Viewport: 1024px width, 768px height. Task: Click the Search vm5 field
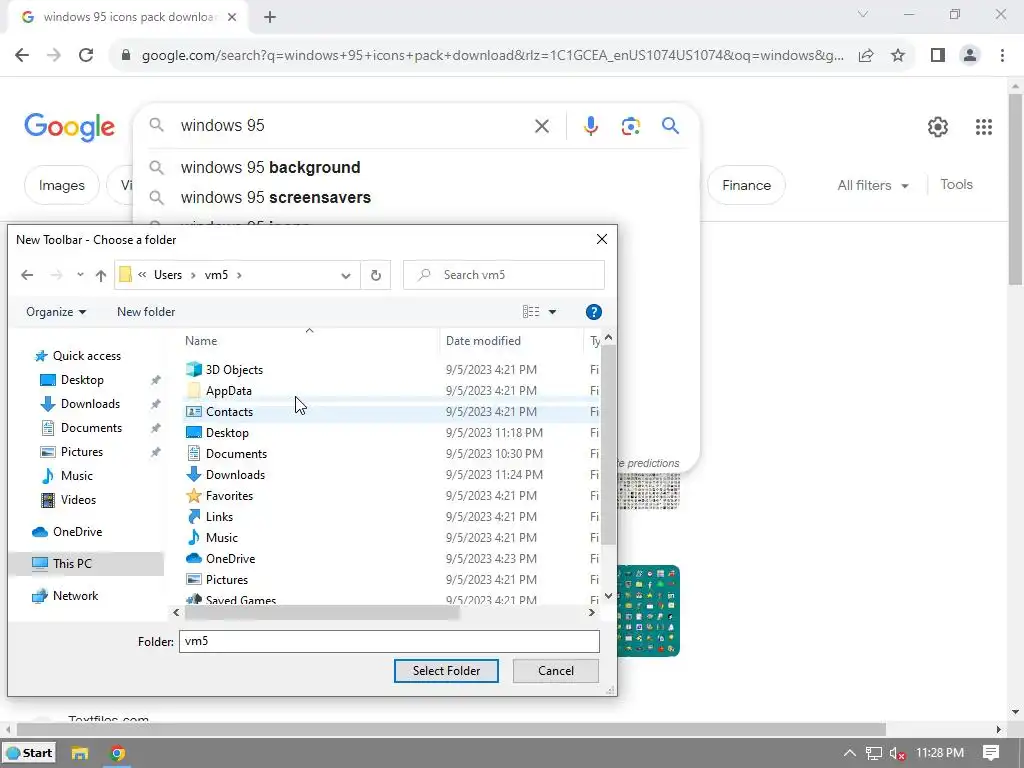504,275
